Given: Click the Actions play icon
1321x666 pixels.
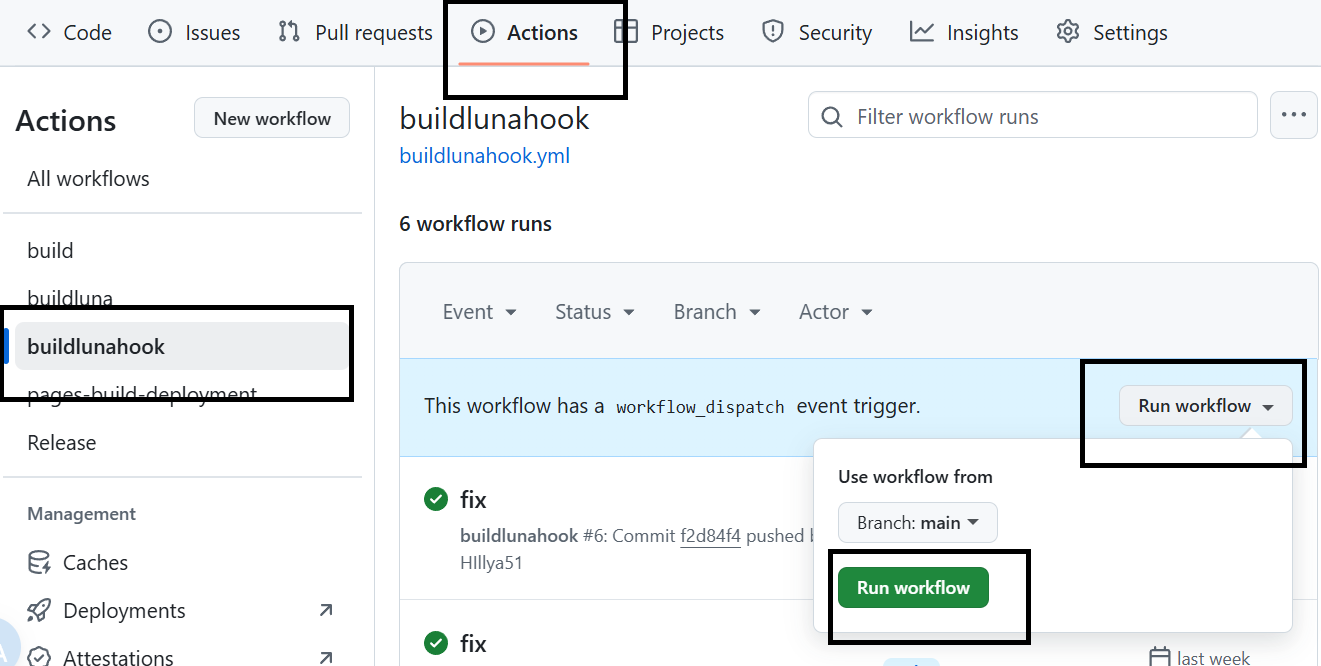Looking at the screenshot, I should [x=483, y=31].
